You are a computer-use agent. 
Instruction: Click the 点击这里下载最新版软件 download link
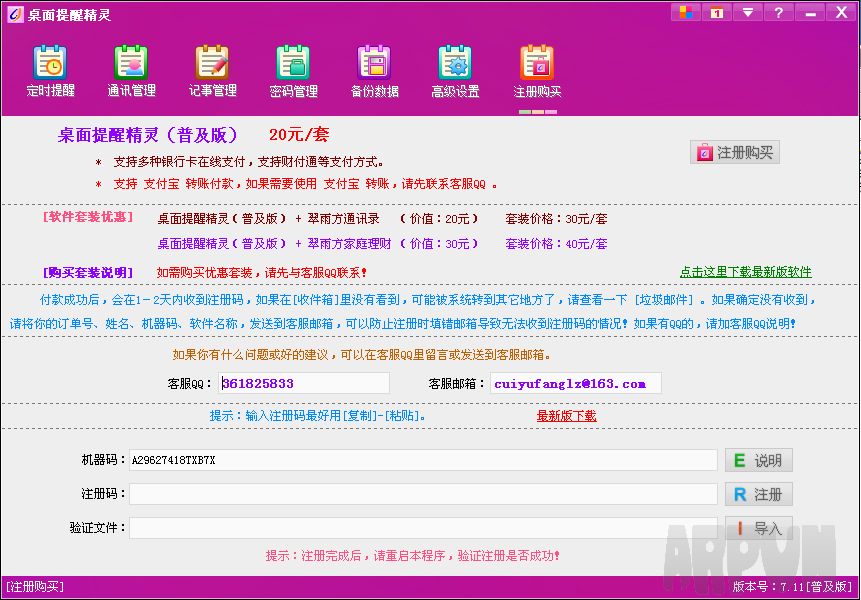745,271
